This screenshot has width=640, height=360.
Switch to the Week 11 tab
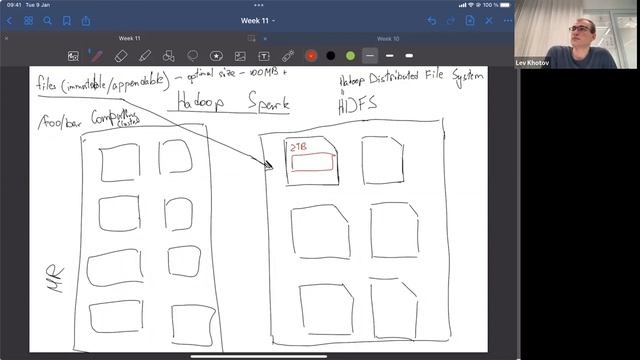click(129, 38)
